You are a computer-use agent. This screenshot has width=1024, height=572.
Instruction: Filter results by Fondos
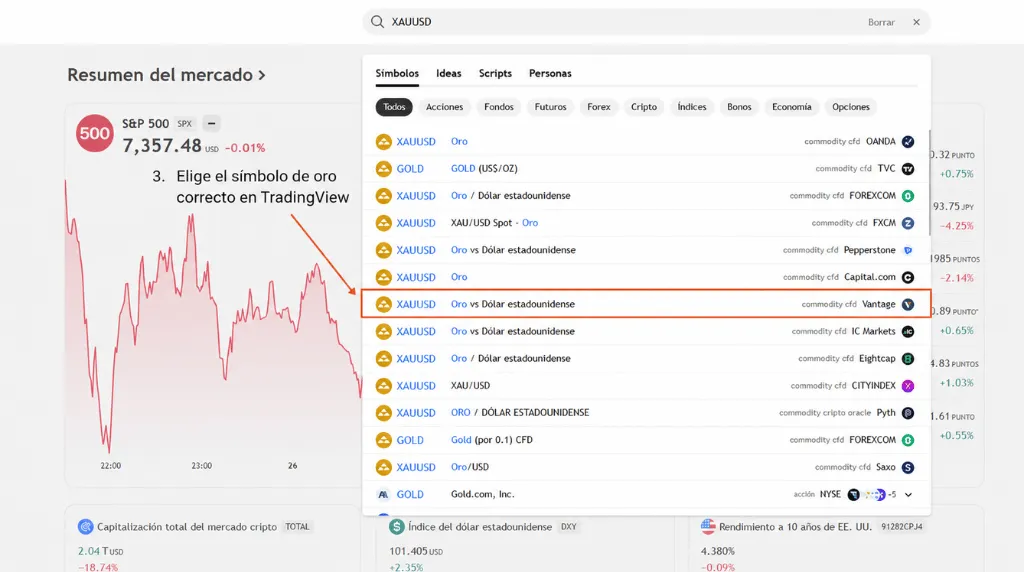coord(499,106)
